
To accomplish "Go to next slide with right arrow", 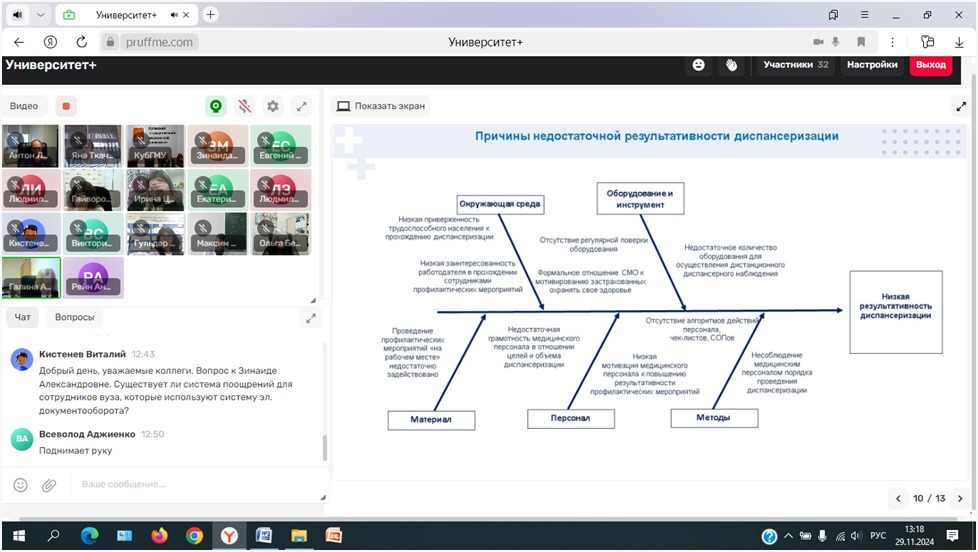I will pyautogui.click(x=959, y=498).
